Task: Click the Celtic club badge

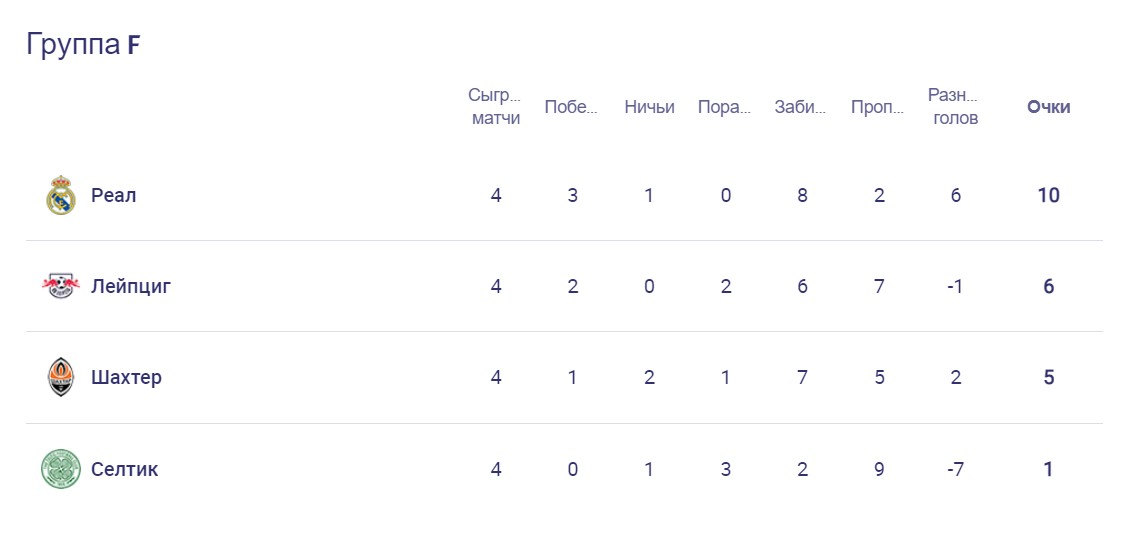Action: pos(61,469)
